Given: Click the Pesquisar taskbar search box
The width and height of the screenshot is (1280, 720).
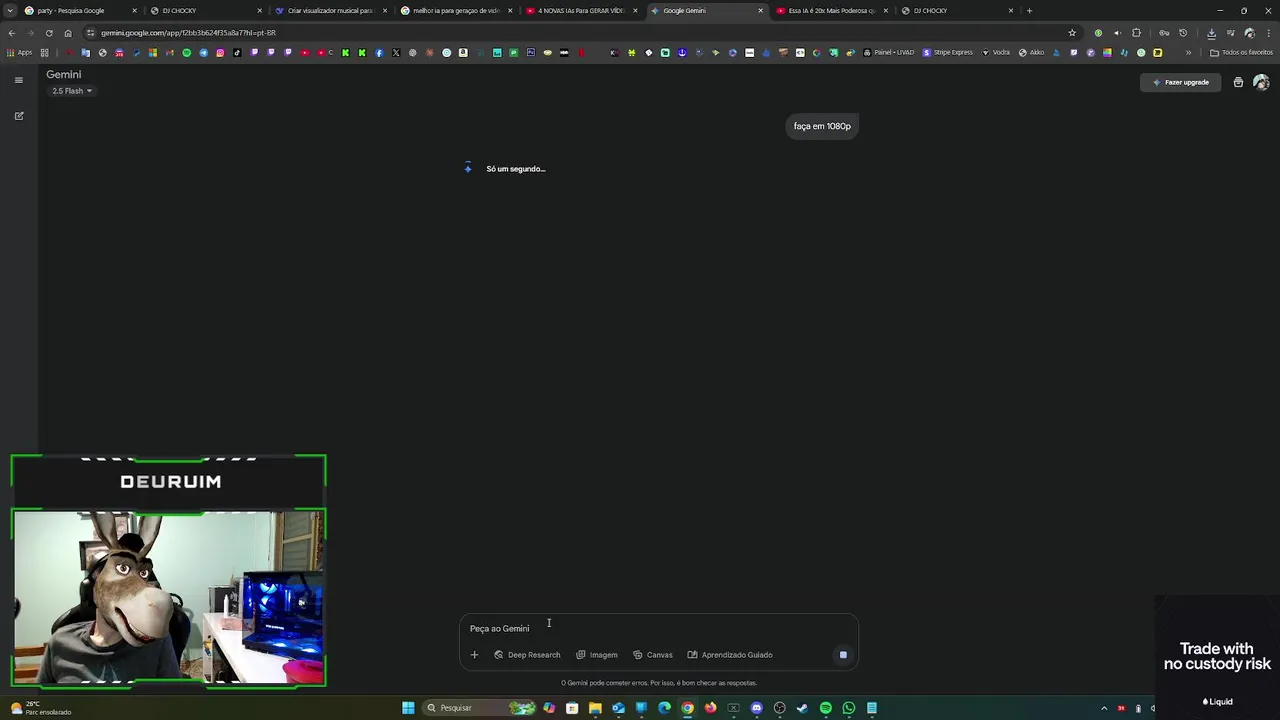Looking at the screenshot, I should (x=478, y=708).
